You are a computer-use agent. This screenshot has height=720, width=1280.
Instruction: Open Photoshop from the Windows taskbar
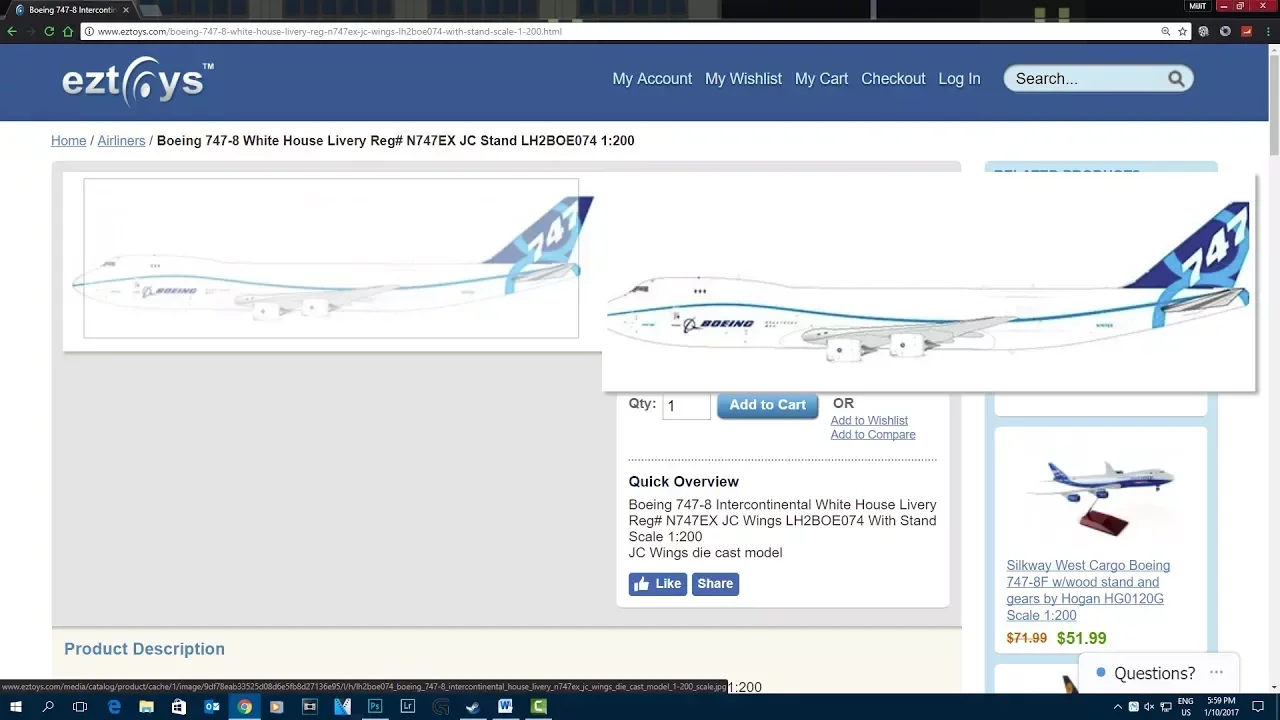pyautogui.click(x=375, y=706)
